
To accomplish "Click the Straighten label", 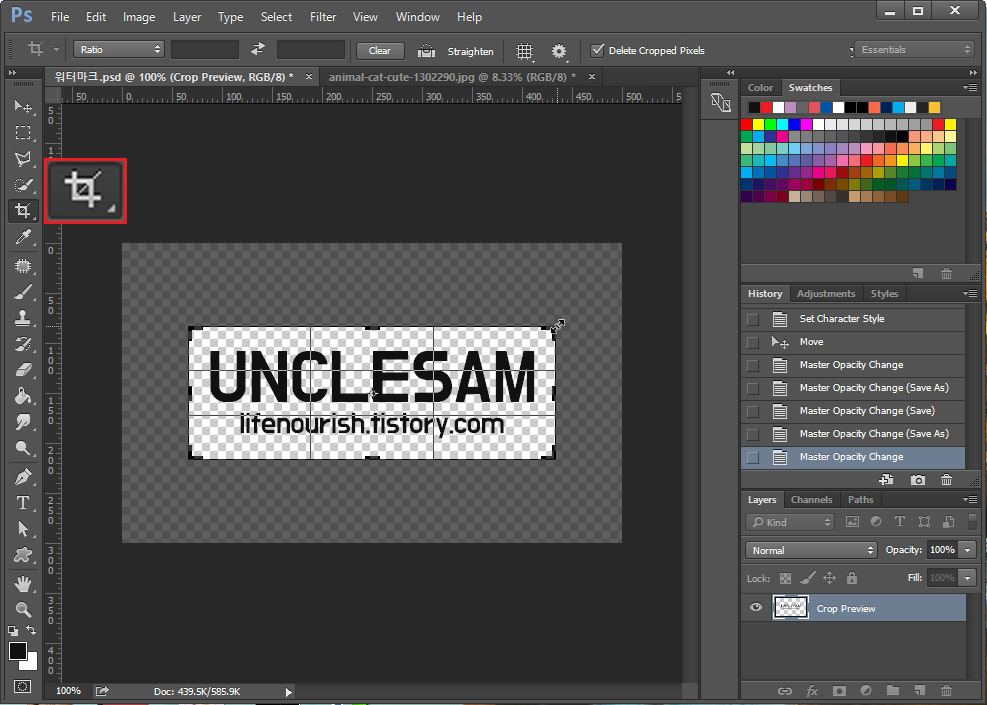I will point(470,52).
